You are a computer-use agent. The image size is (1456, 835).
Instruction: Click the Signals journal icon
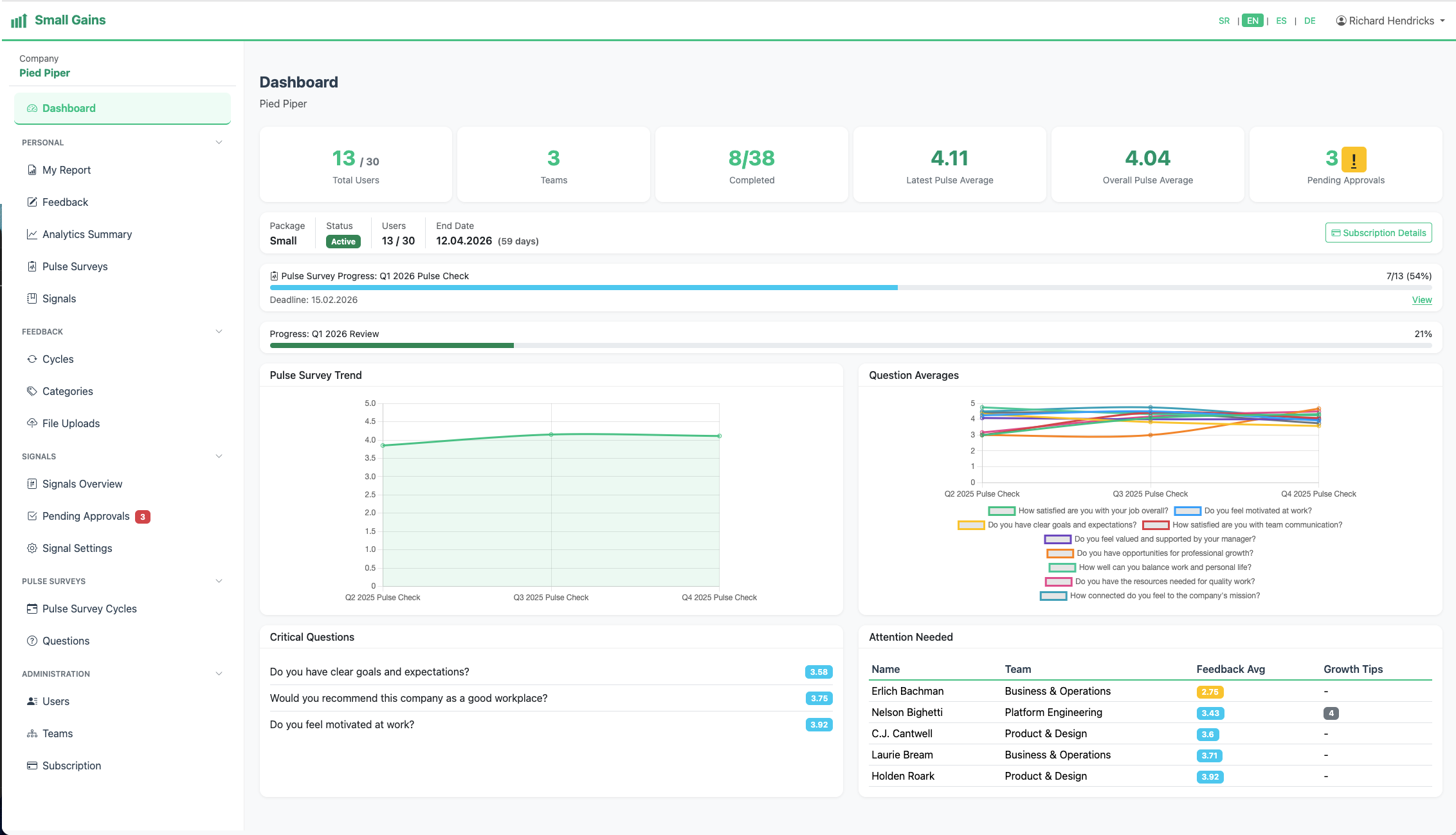click(x=32, y=298)
